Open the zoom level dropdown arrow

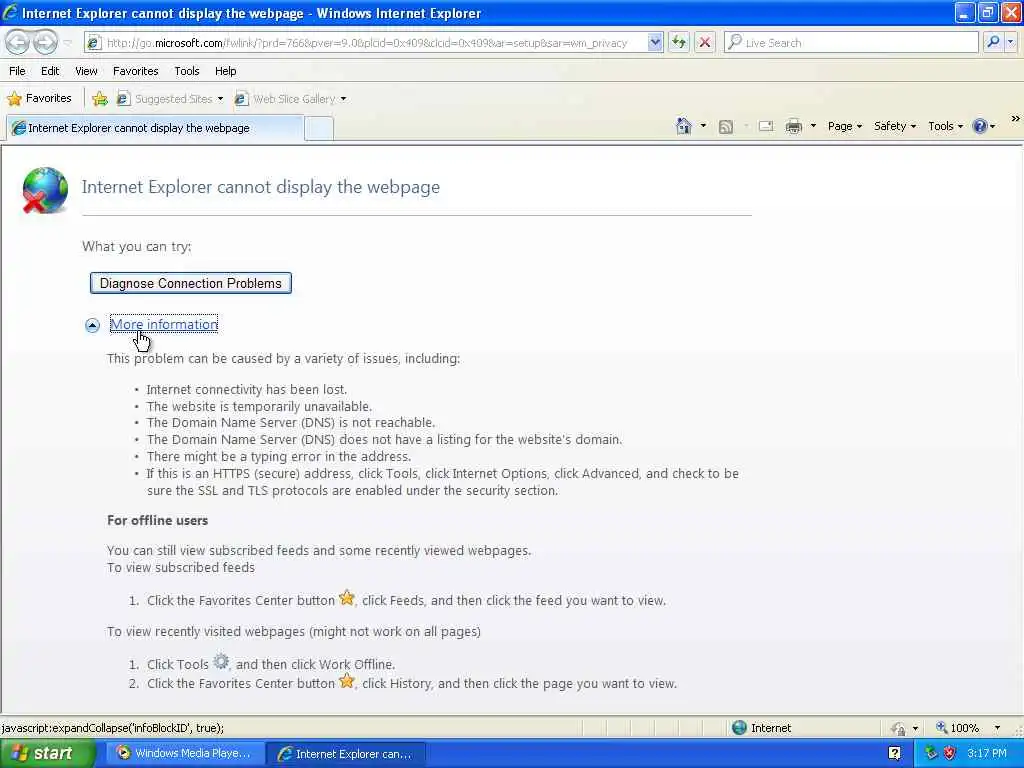point(997,728)
